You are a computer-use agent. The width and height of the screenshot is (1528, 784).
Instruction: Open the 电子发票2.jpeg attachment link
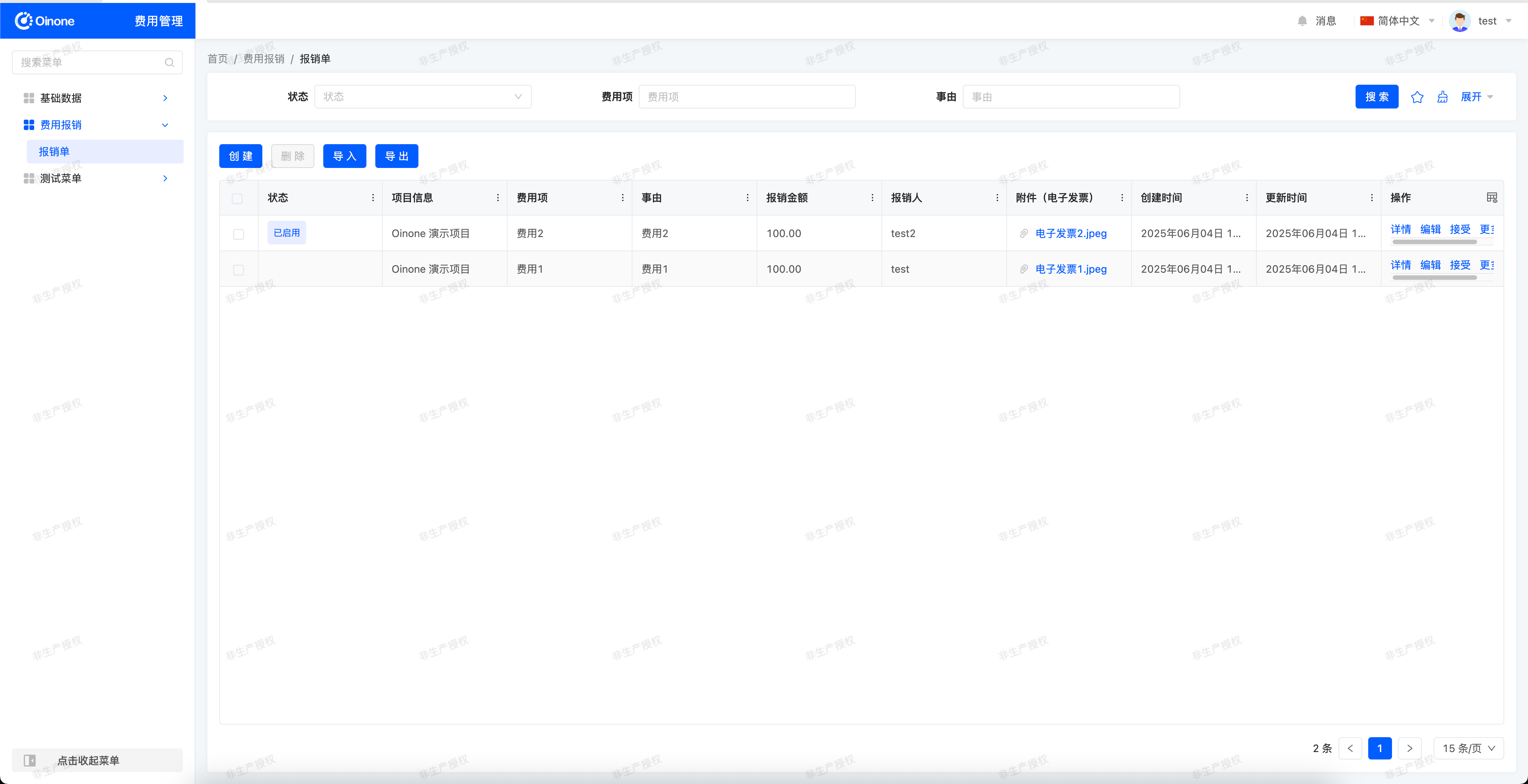tap(1071, 233)
